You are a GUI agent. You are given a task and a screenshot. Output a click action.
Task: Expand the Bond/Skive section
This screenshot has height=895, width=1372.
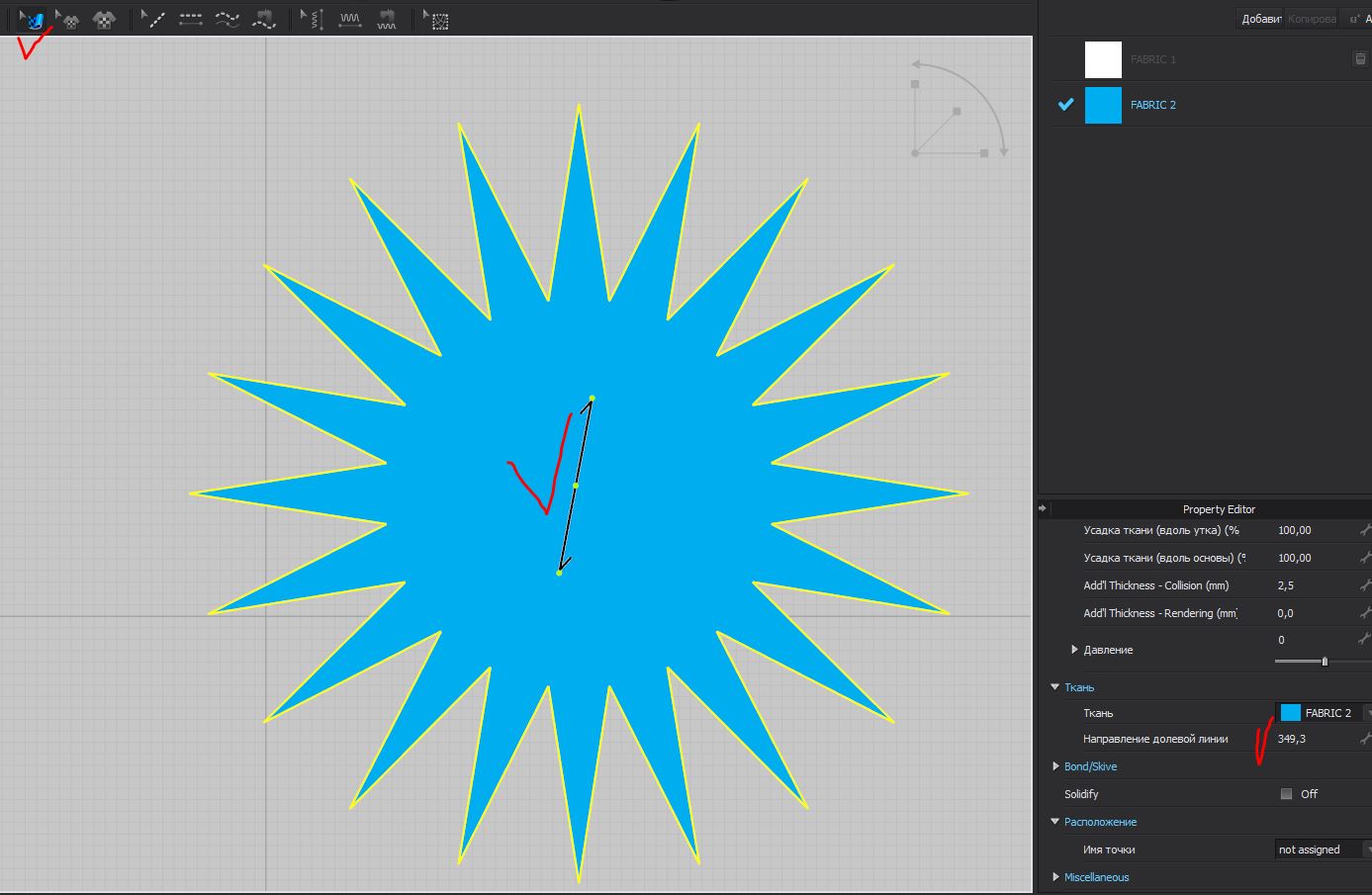(x=1054, y=766)
